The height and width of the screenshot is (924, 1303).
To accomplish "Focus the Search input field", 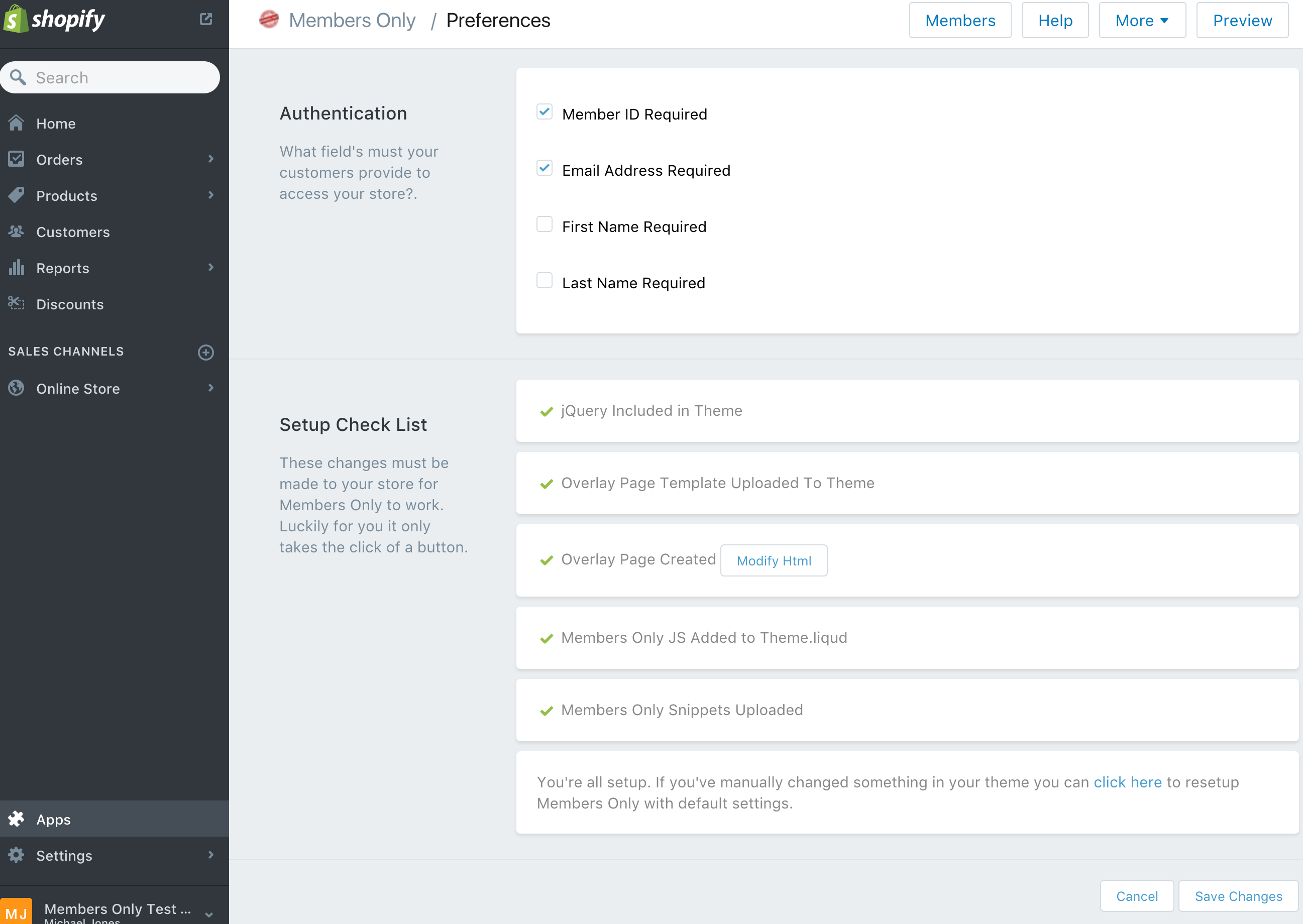I will pyautogui.click(x=110, y=77).
